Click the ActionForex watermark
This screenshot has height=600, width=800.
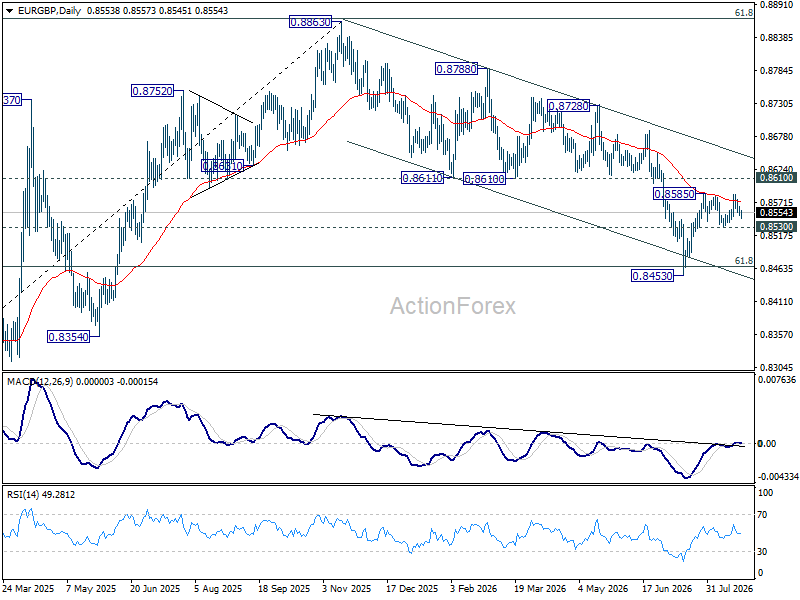coord(453,306)
